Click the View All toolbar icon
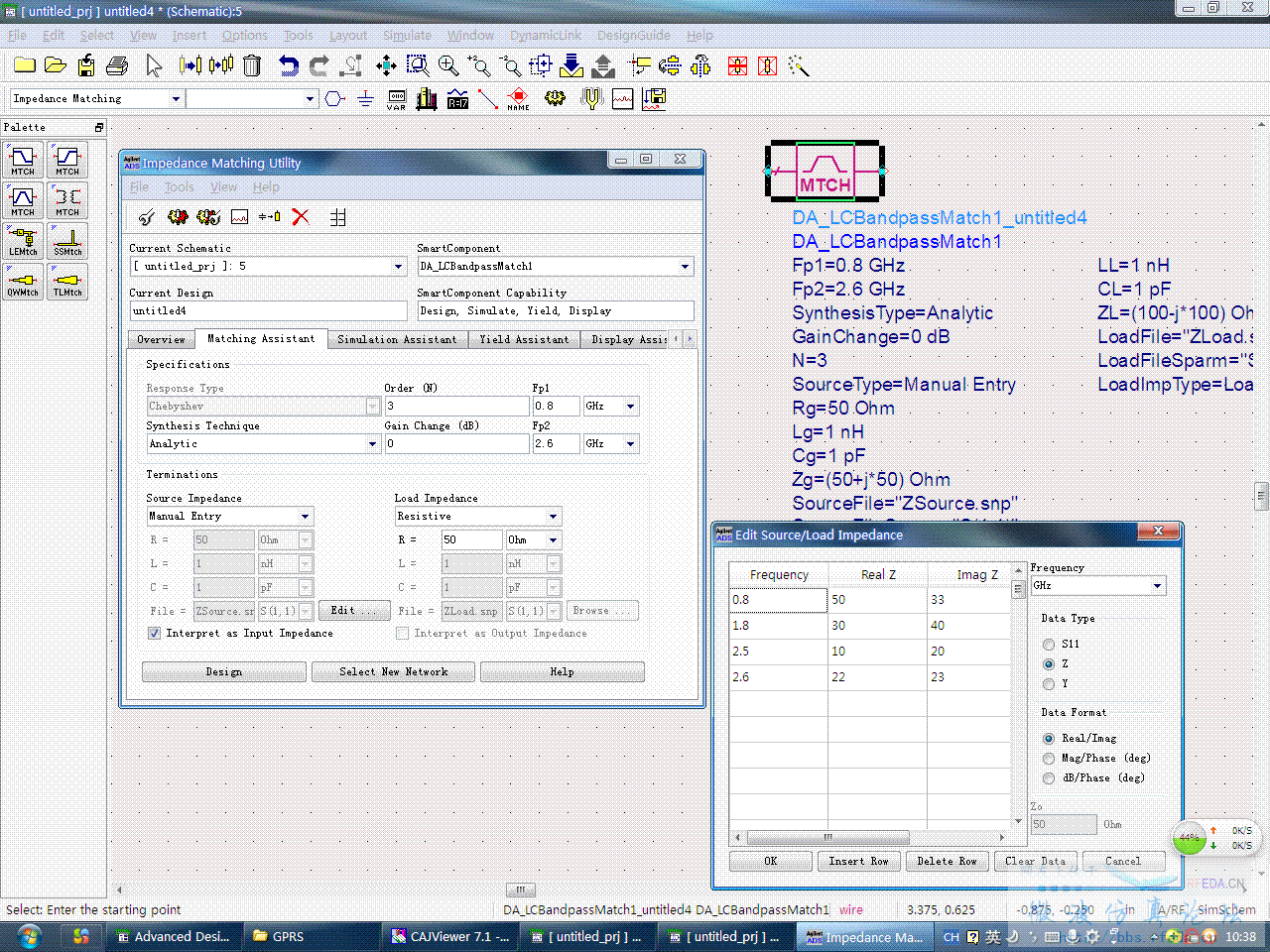Viewport: 1270px width, 952px height. (386, 65)
